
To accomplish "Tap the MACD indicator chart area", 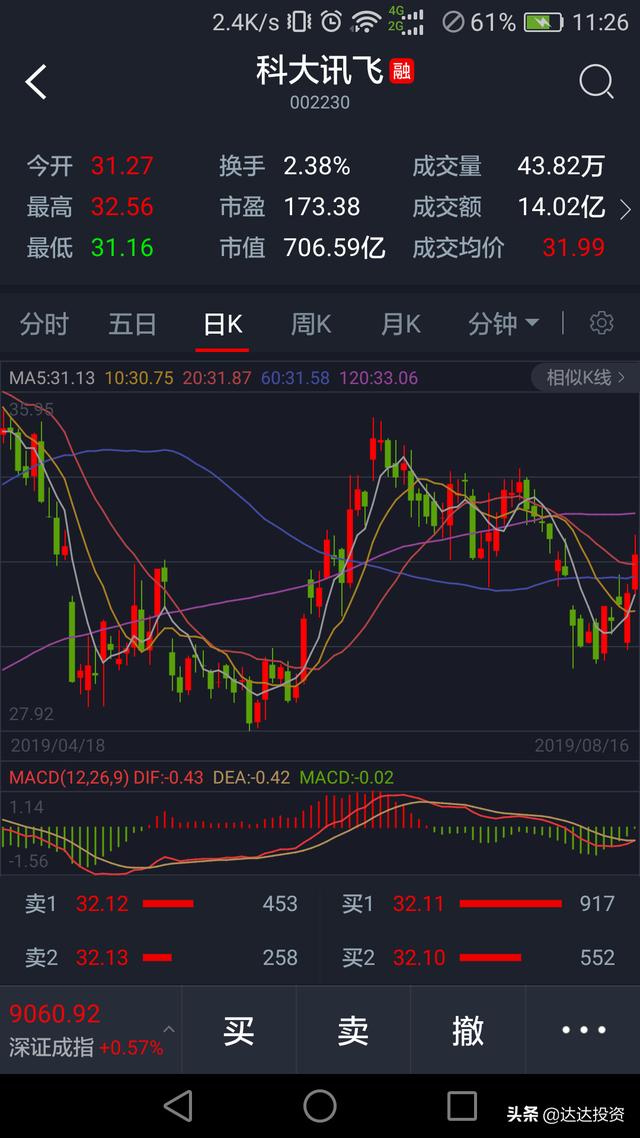I will [320, 830].
